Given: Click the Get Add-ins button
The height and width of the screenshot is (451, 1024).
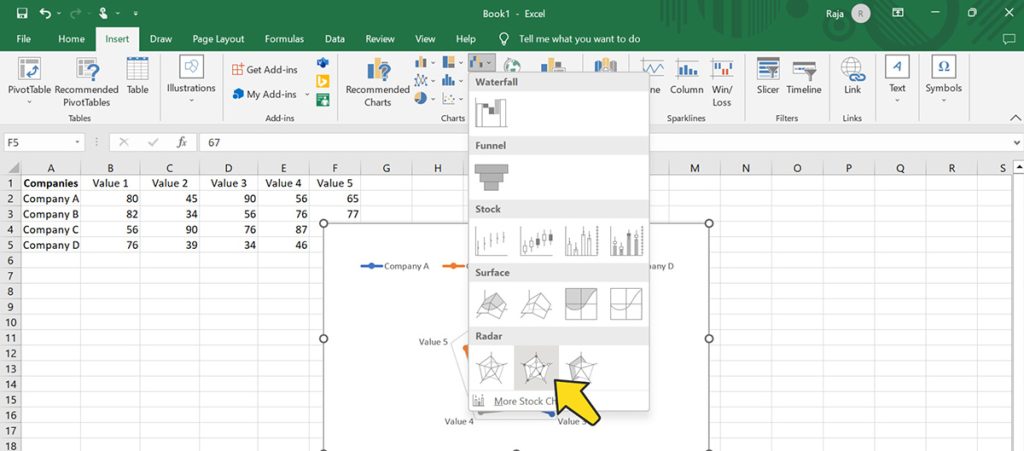Looking at the screenshot, I should pyautogui.click(x=267, y=70).
